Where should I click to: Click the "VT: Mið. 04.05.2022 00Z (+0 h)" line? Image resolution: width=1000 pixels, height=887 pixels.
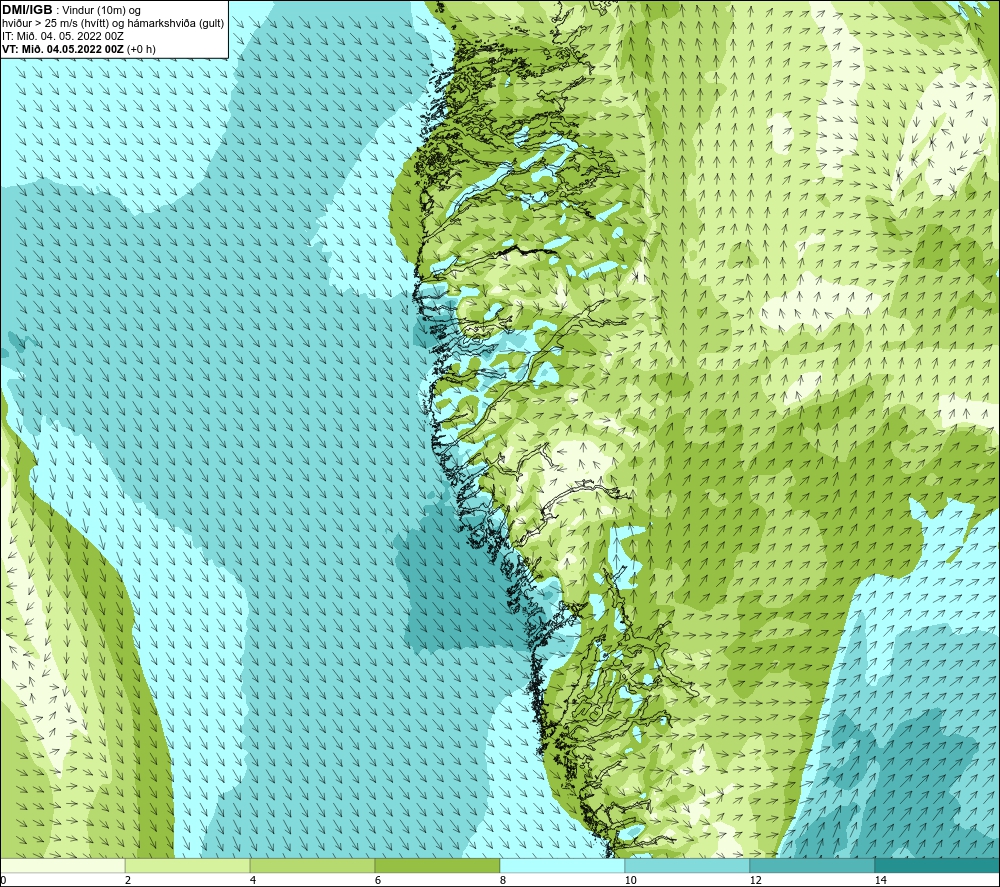tap(79, 49)
